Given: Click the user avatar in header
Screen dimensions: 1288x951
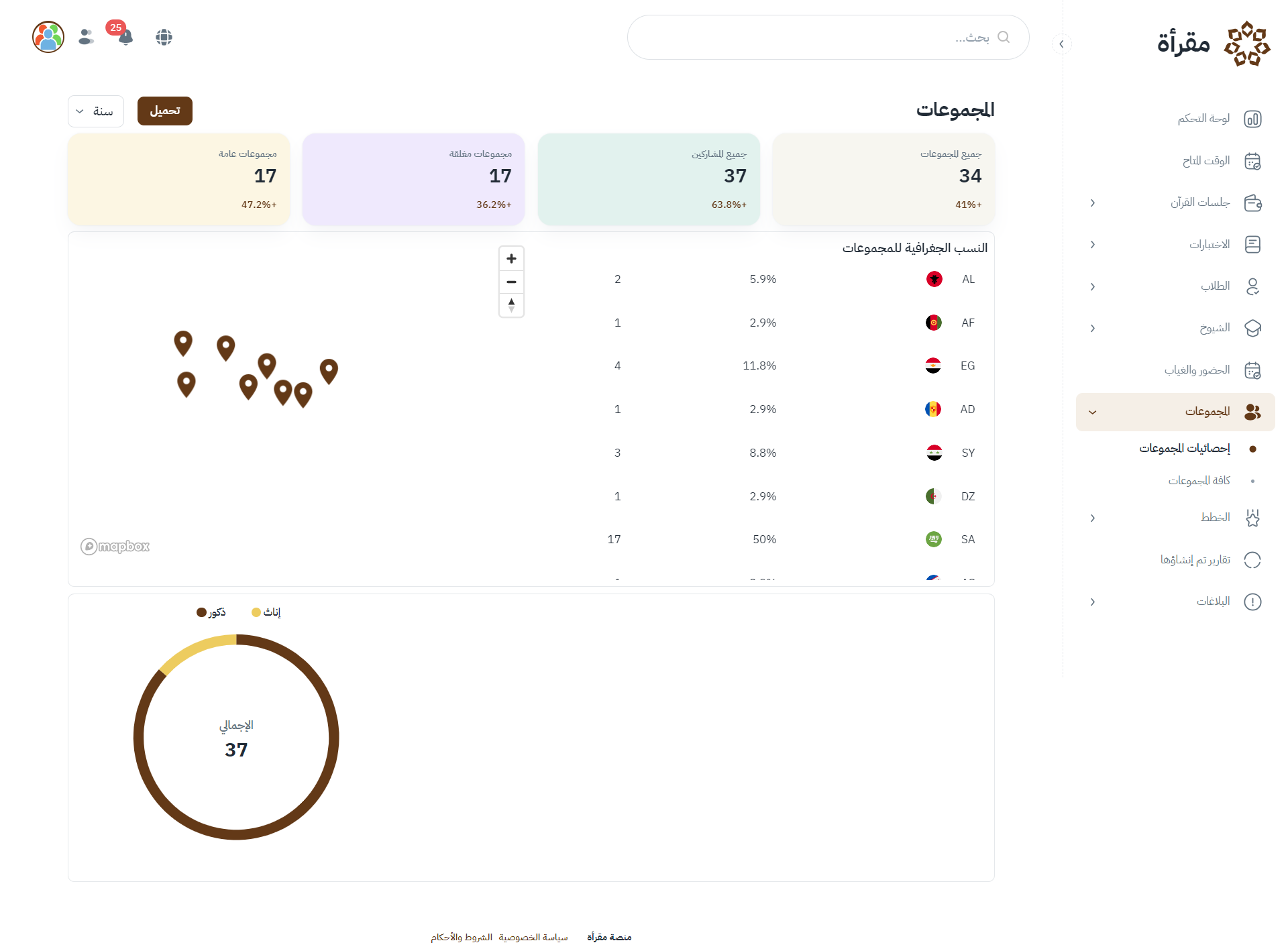Looking at the screenshot, I should click(x=48, y=37).
